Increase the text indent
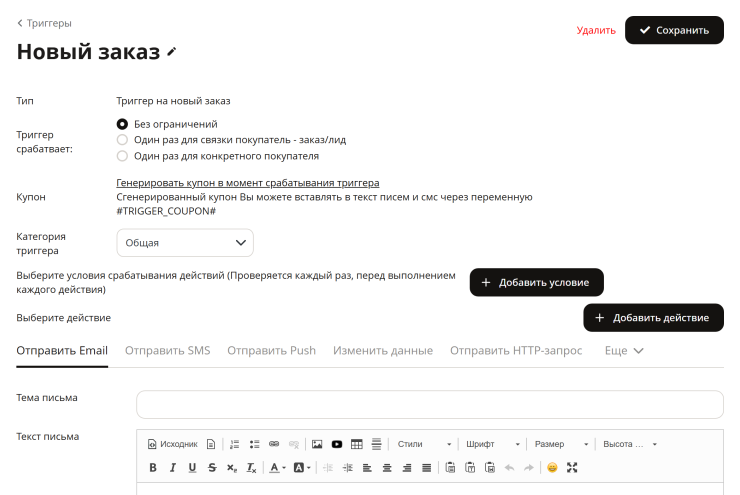The height and width of the screenshot is (495, 740). point(348,468)
